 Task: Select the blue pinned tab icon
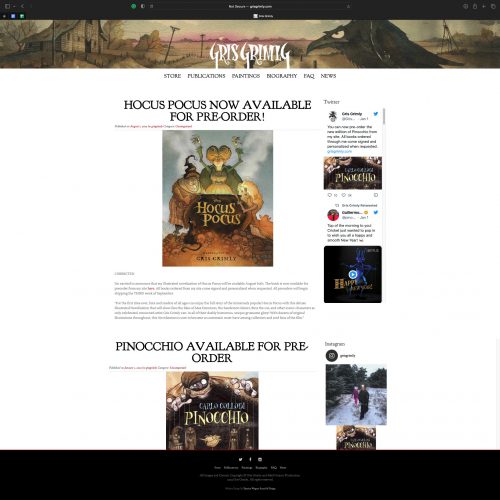(13, 16)
